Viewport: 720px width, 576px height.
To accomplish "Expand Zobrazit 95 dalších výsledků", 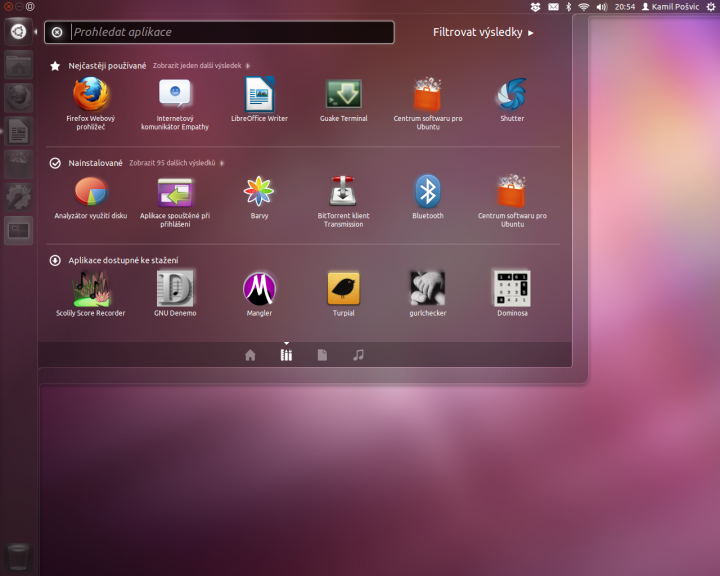I will pos(176,163).
